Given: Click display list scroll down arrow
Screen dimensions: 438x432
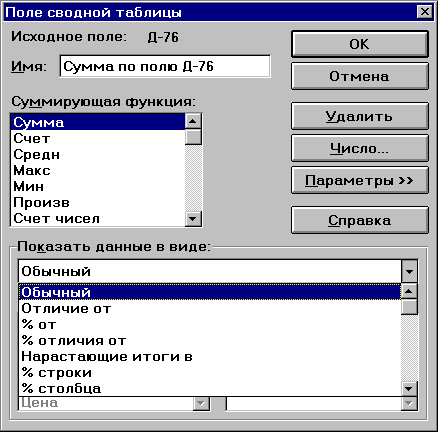Looking at the screenshot, I should coord(409,388).
